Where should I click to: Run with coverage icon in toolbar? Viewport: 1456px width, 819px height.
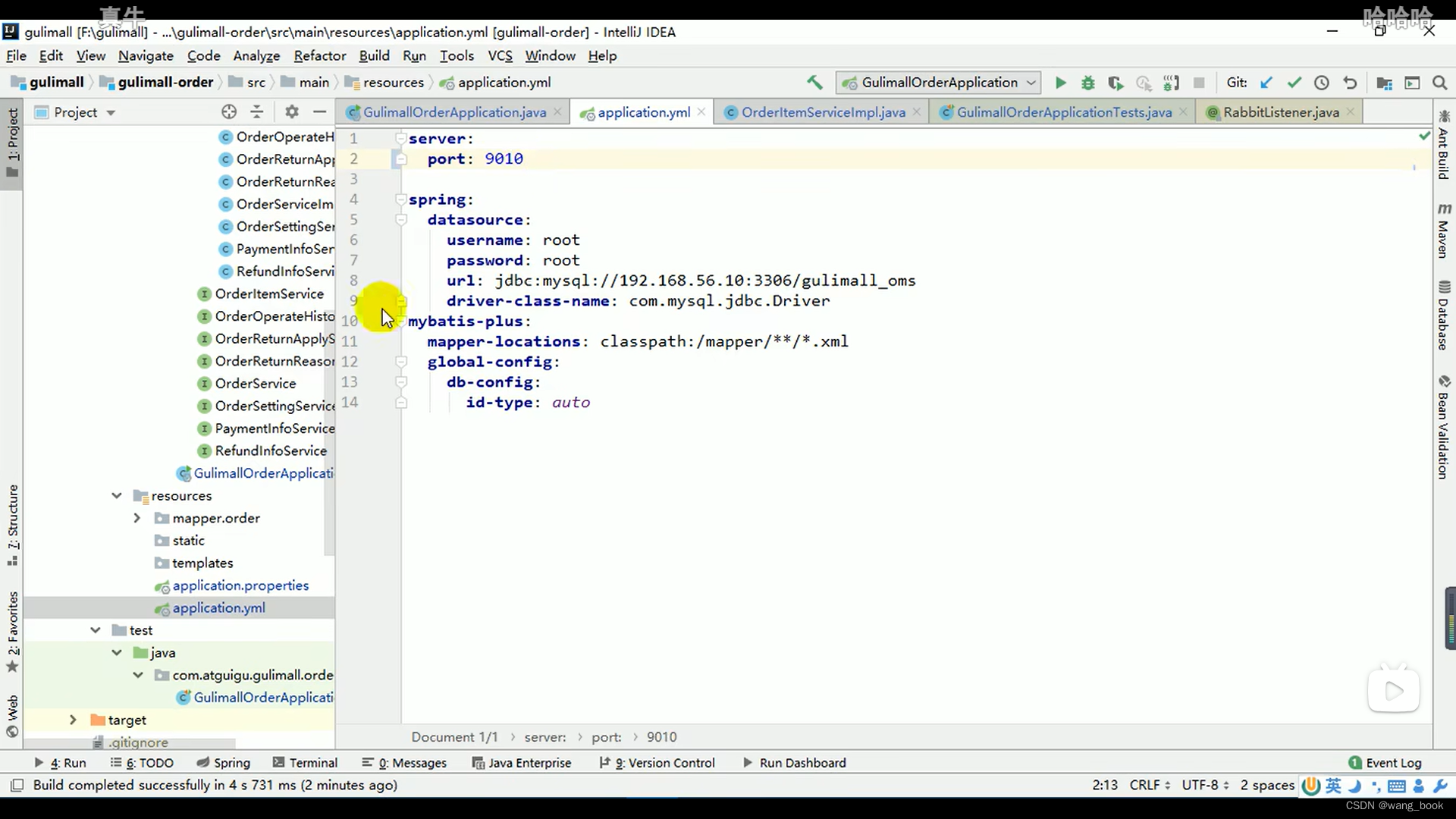point(1116,83)
